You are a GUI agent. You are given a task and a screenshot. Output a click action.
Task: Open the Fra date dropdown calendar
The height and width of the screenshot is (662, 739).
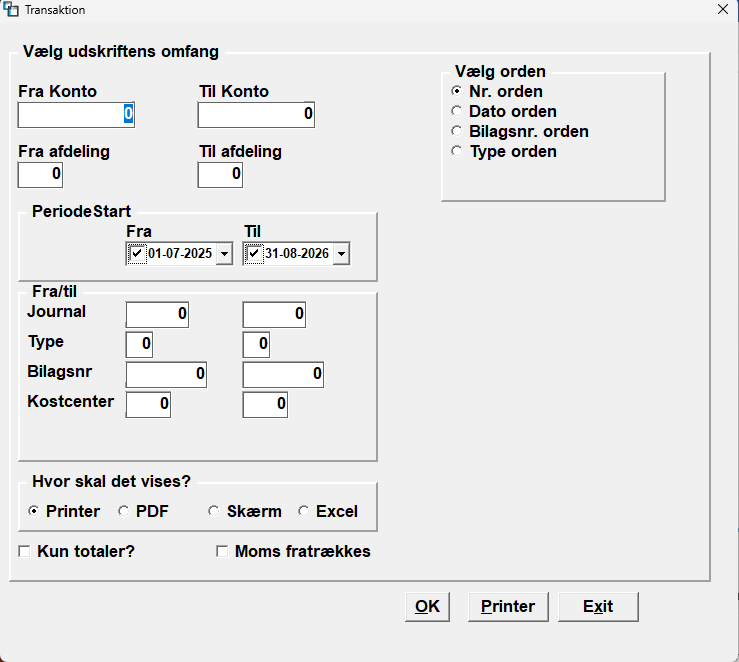224,254
